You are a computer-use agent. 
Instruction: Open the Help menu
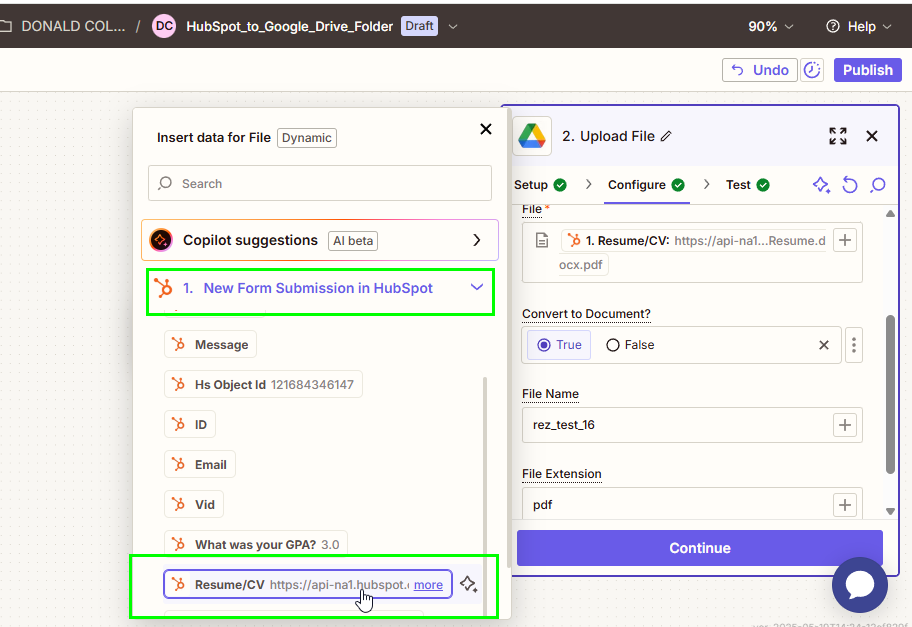click(x=858, y=27)
